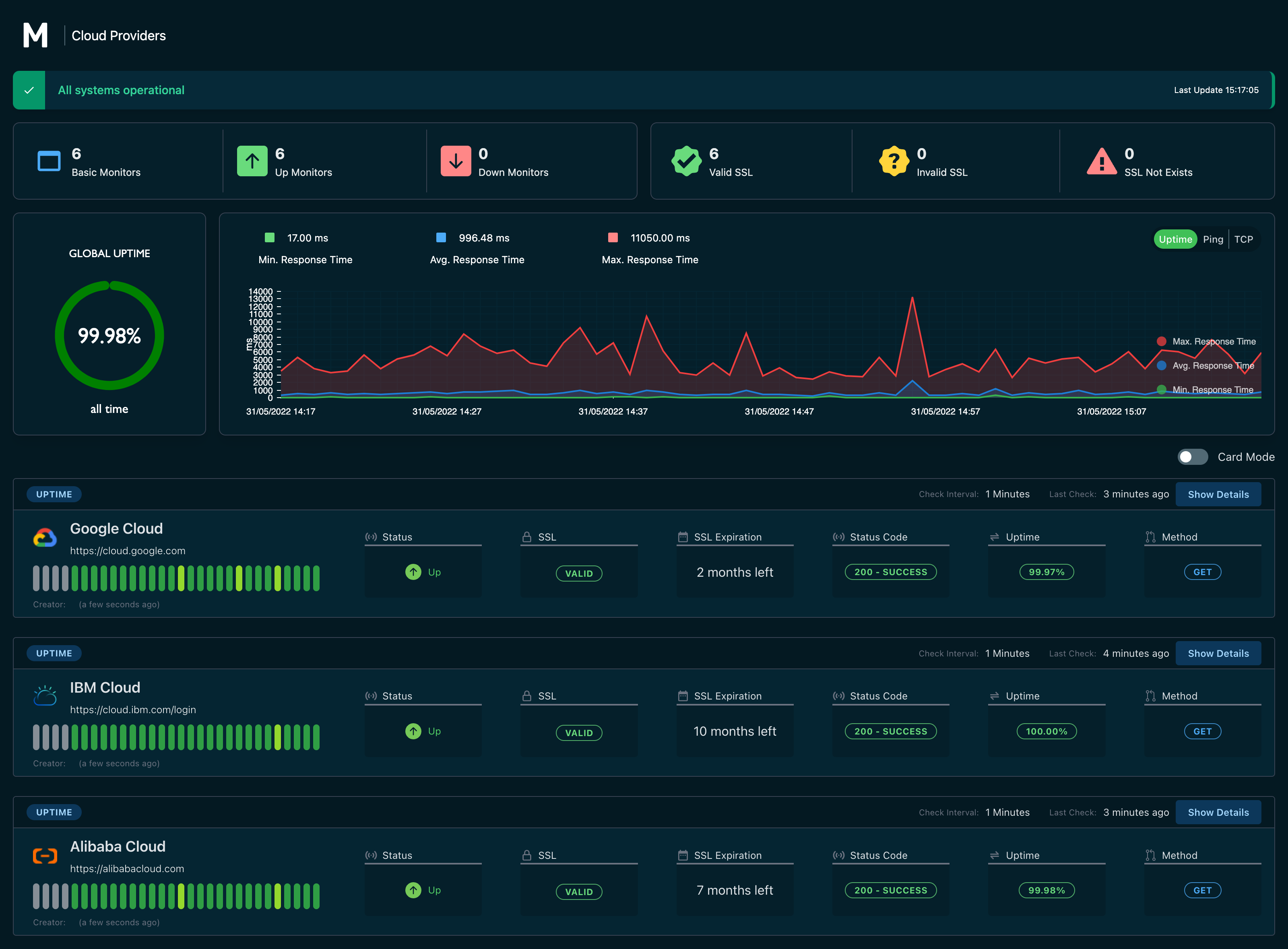The width and height of the screenshot is (1288, 949).
Task: Click the tallest spike in response time chart
Action: click(x=912, y=297)
